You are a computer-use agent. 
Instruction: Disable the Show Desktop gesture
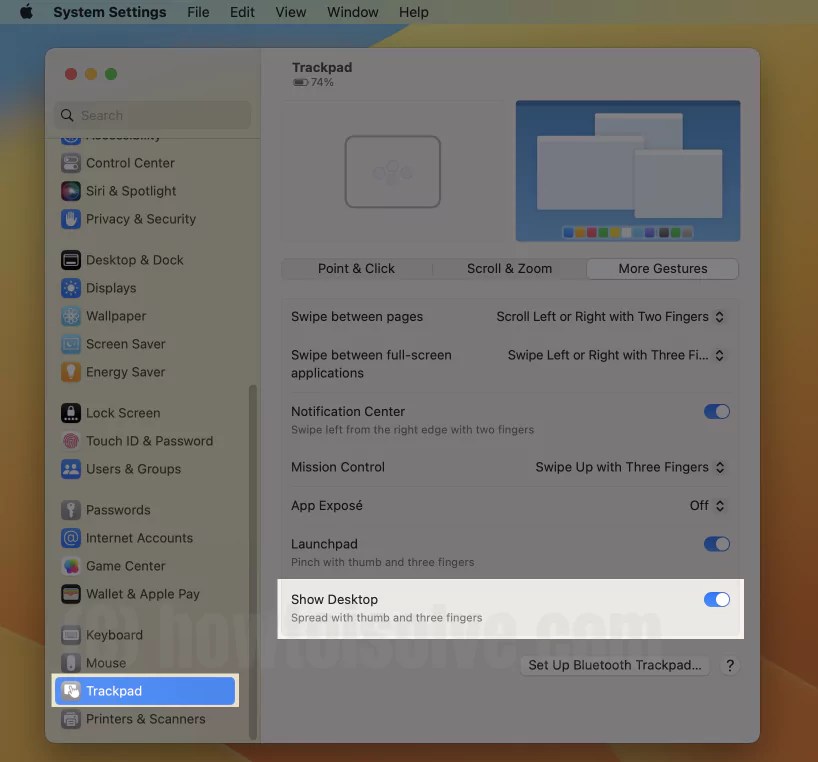717,599
